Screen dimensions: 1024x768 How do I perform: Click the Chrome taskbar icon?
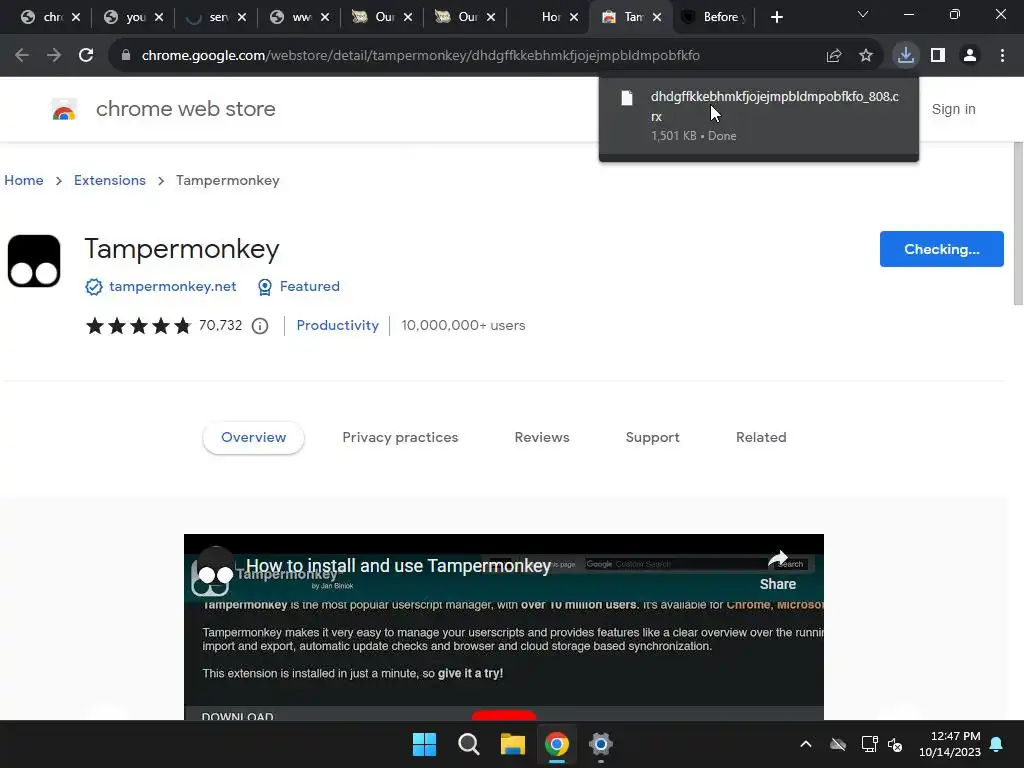[556, 744]
